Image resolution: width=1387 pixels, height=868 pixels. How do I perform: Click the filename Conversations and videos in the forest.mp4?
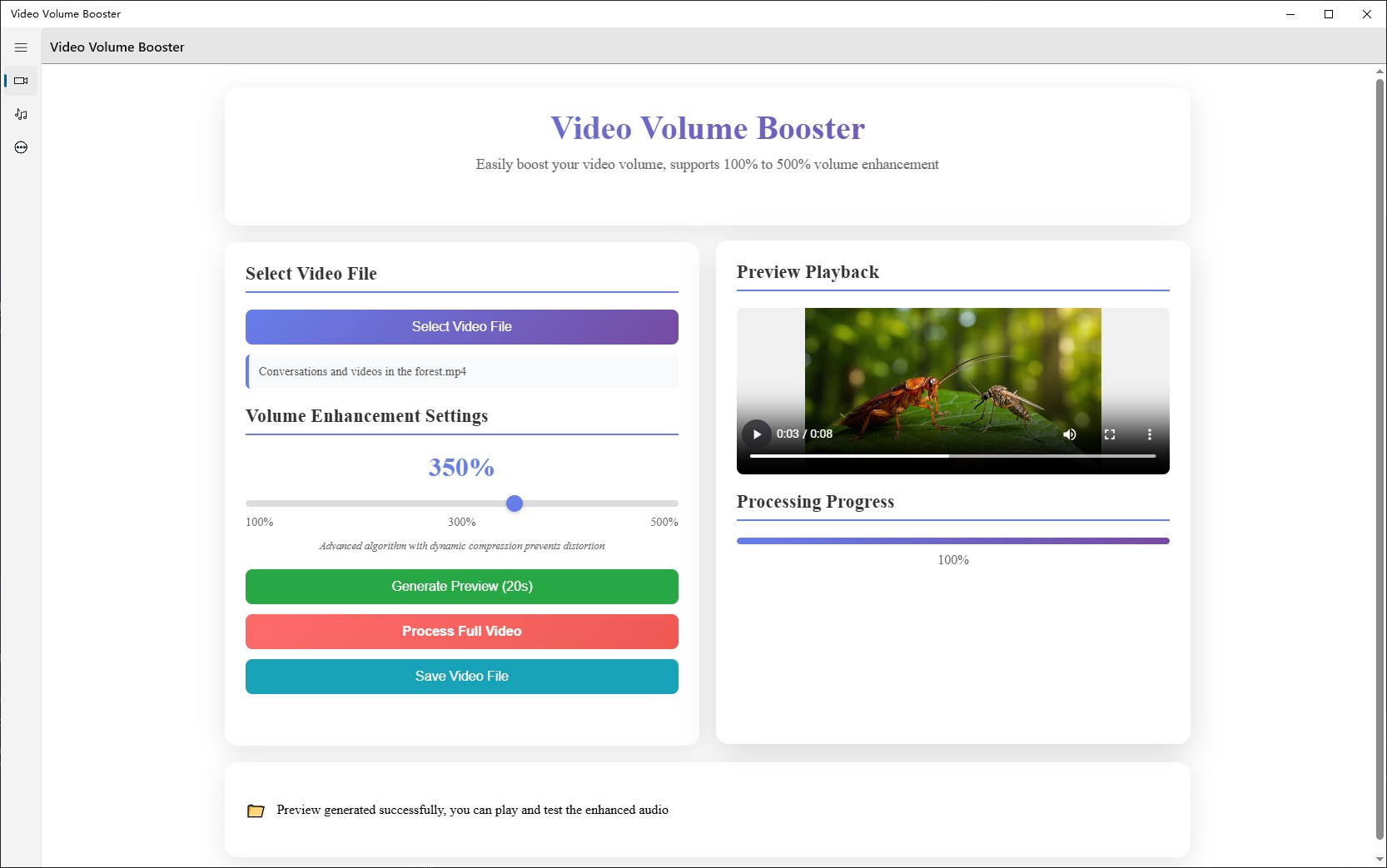click(361, 372)
